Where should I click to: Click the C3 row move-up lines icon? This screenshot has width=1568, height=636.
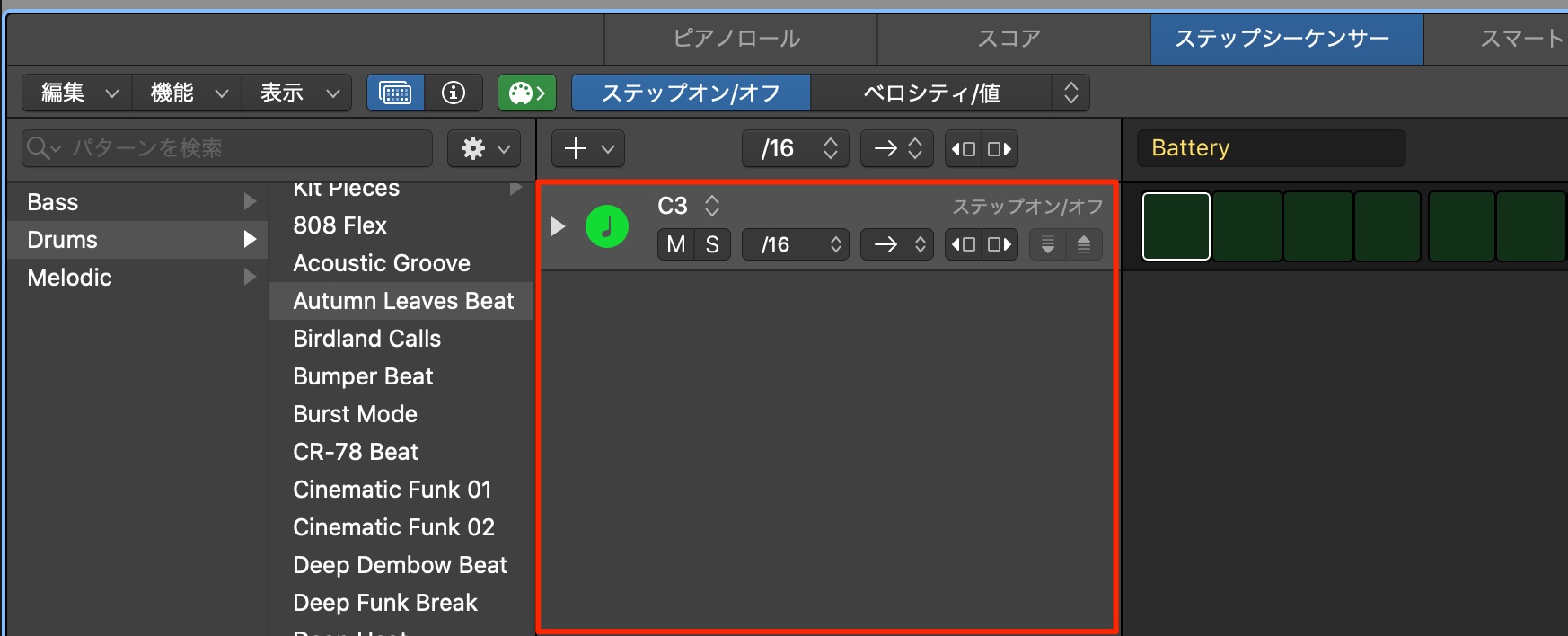tap(1084, 244)
